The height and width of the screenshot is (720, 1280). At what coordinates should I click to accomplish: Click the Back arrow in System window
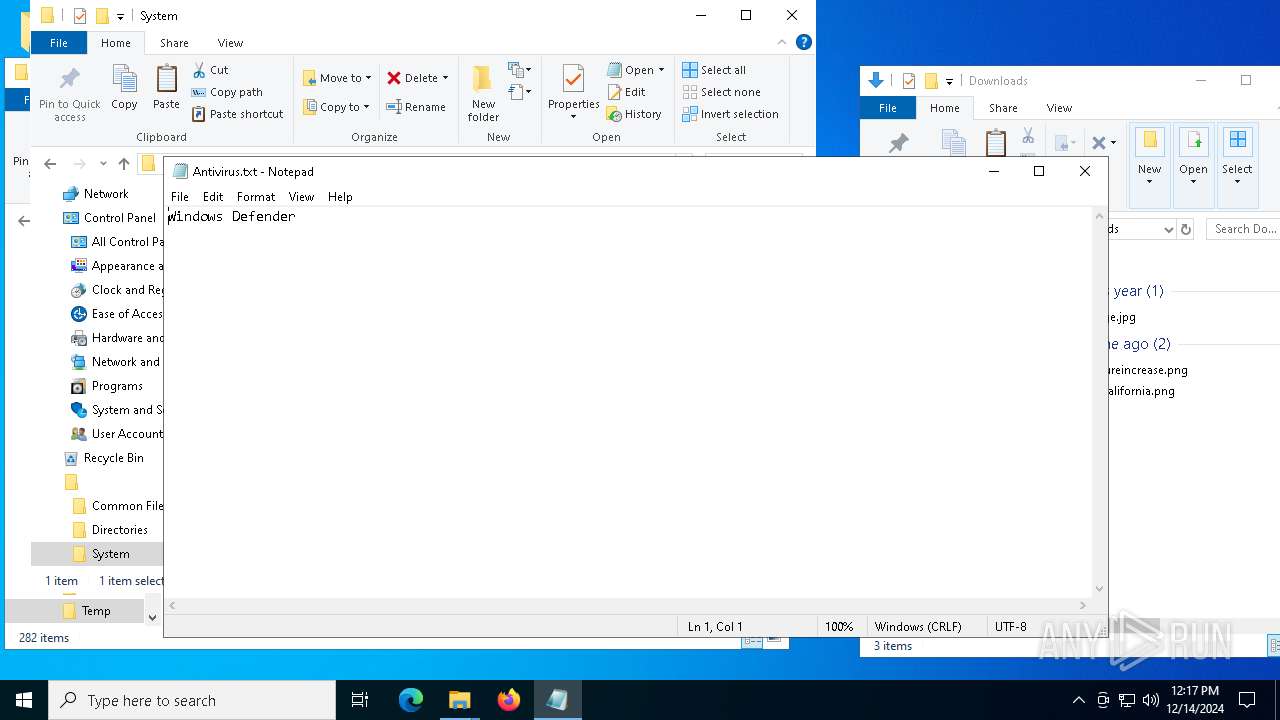[x=50, y=164]
